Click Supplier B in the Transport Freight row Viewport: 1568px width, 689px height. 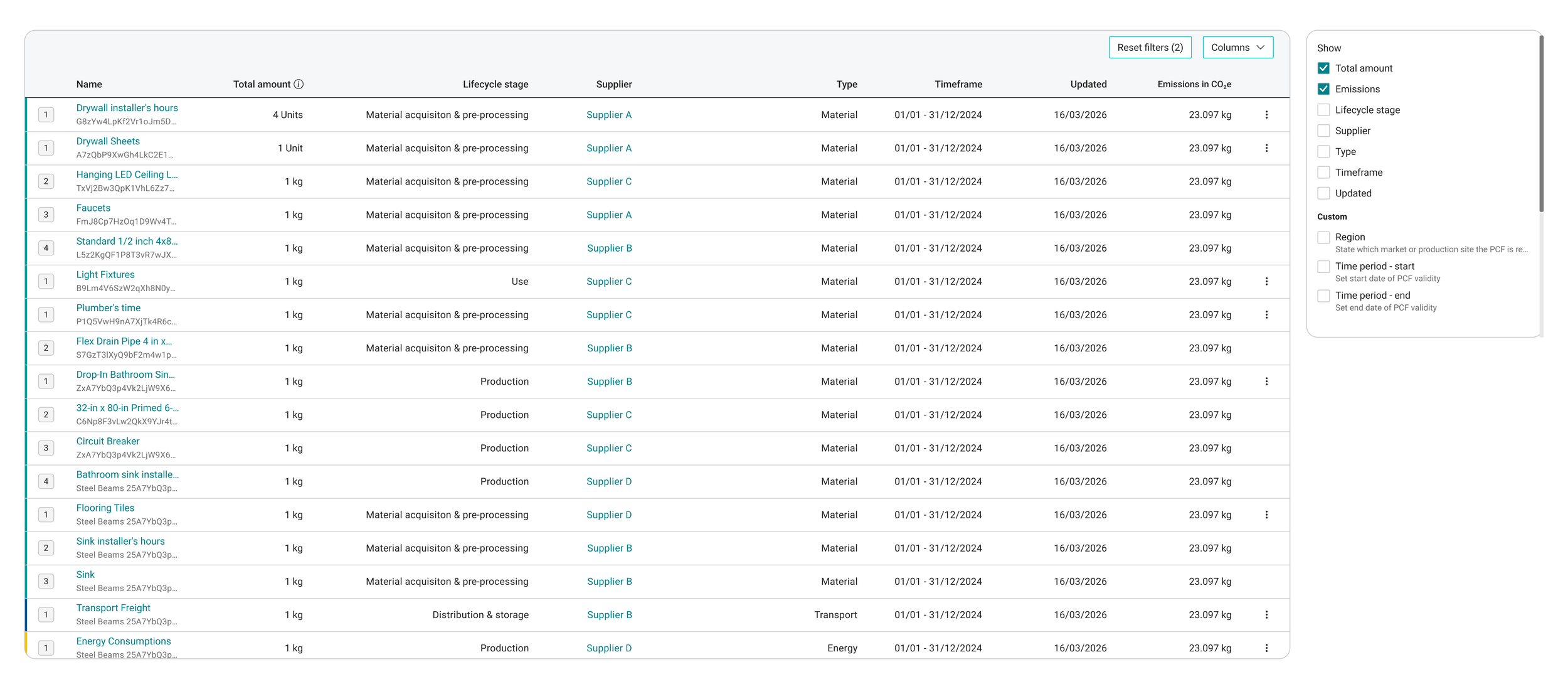coord(610,615)
